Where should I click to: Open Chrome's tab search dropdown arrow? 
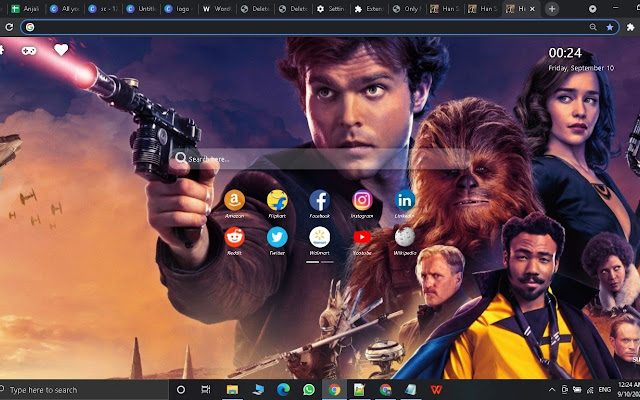593,9
